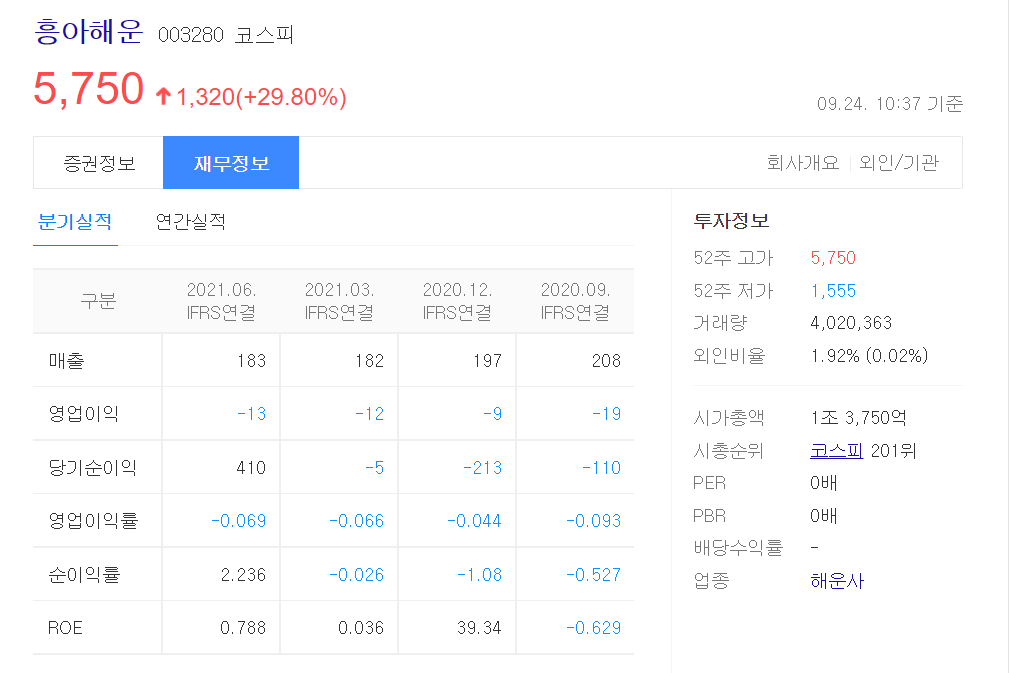Viewport: 1010px width, 673px height.
Task: Click the 순이익률 value 2.236
Action: point(243,574)
